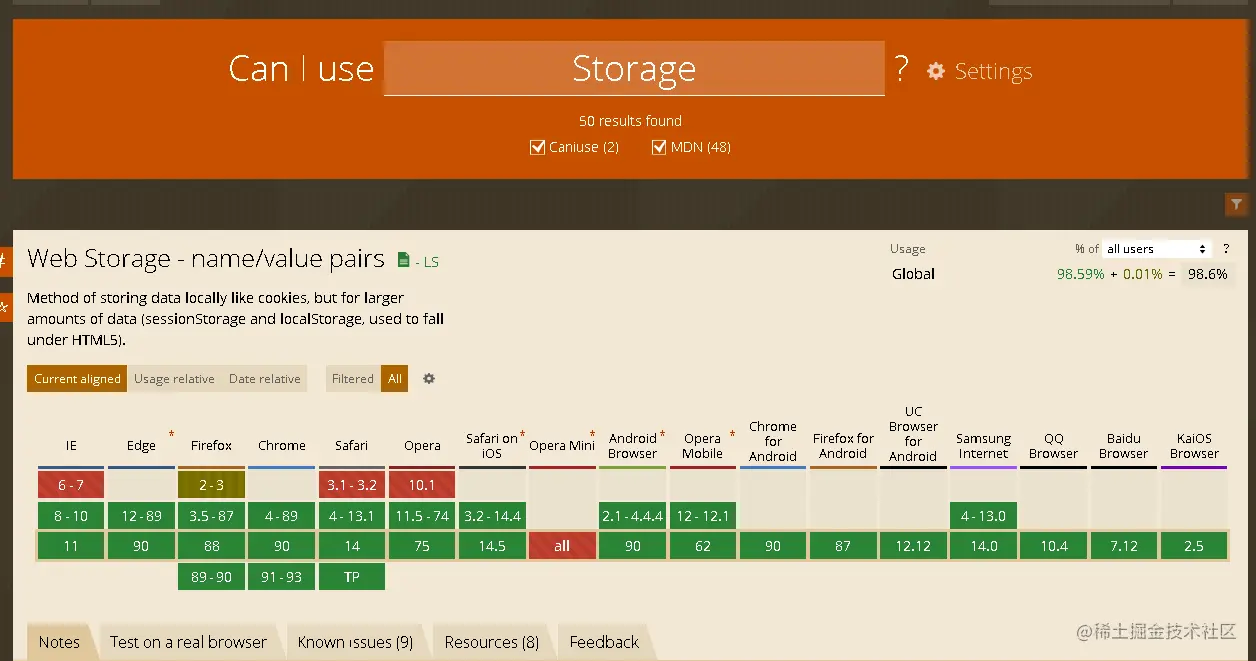Open the all users dropdown
1256x661 pixels.
tap(1156, 249)
